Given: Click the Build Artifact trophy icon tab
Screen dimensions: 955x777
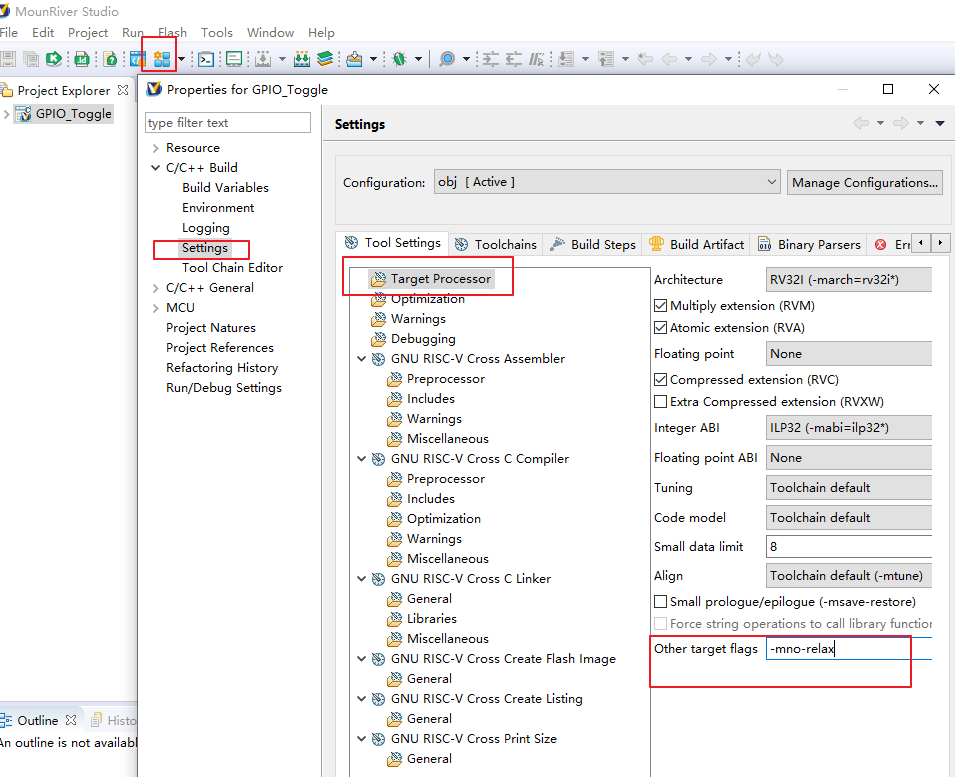Looking at the screenshot, I should (x=656, y=244).
